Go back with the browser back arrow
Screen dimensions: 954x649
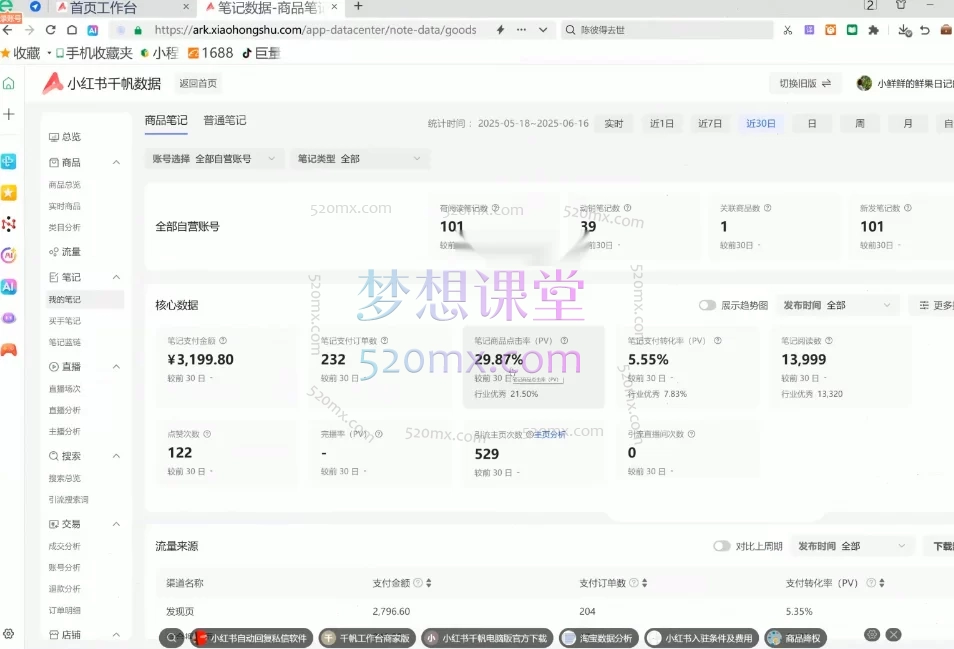tap(8, 30)
